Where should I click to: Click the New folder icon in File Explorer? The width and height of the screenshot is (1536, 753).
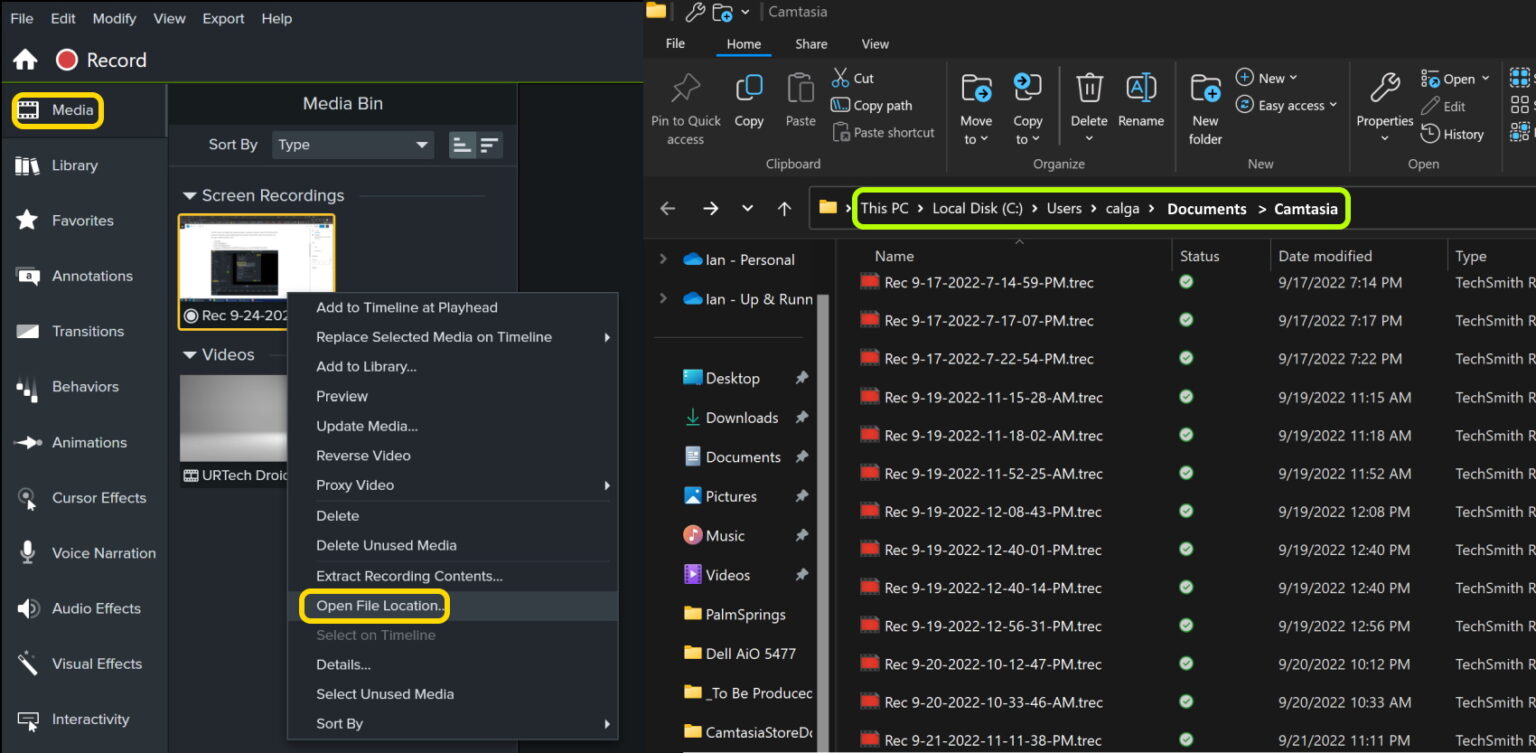point(1204,100)
